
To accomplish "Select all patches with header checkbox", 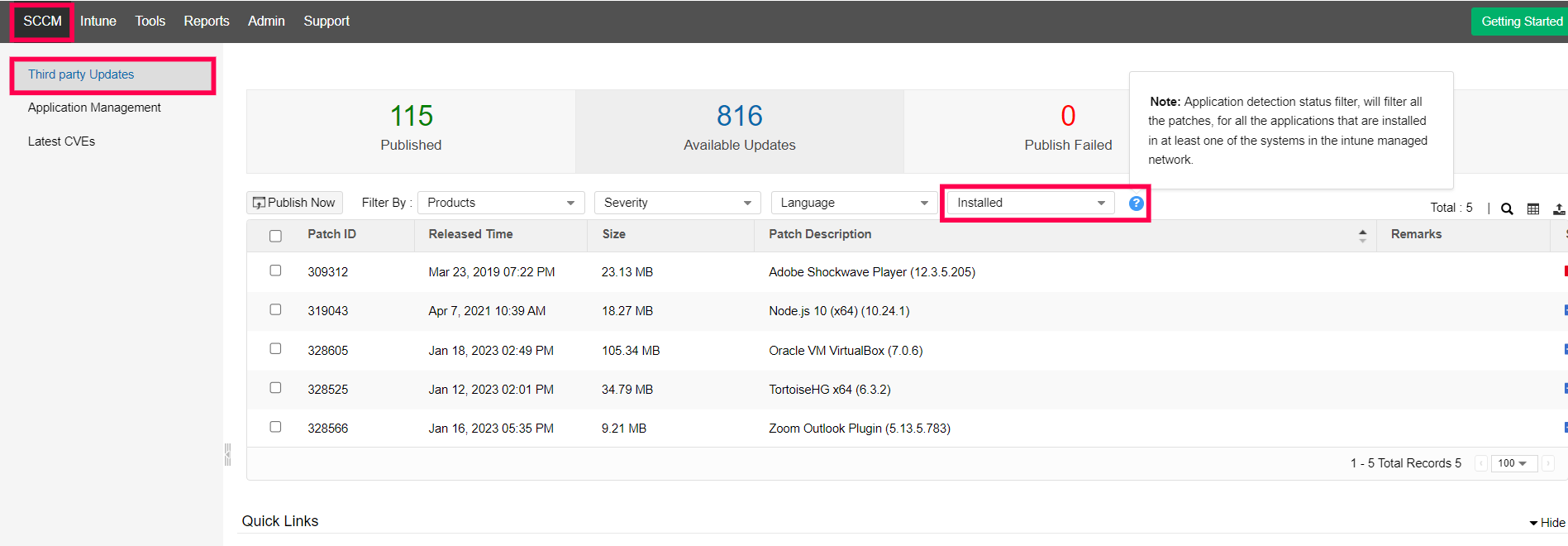I will [x=275, y=236].
